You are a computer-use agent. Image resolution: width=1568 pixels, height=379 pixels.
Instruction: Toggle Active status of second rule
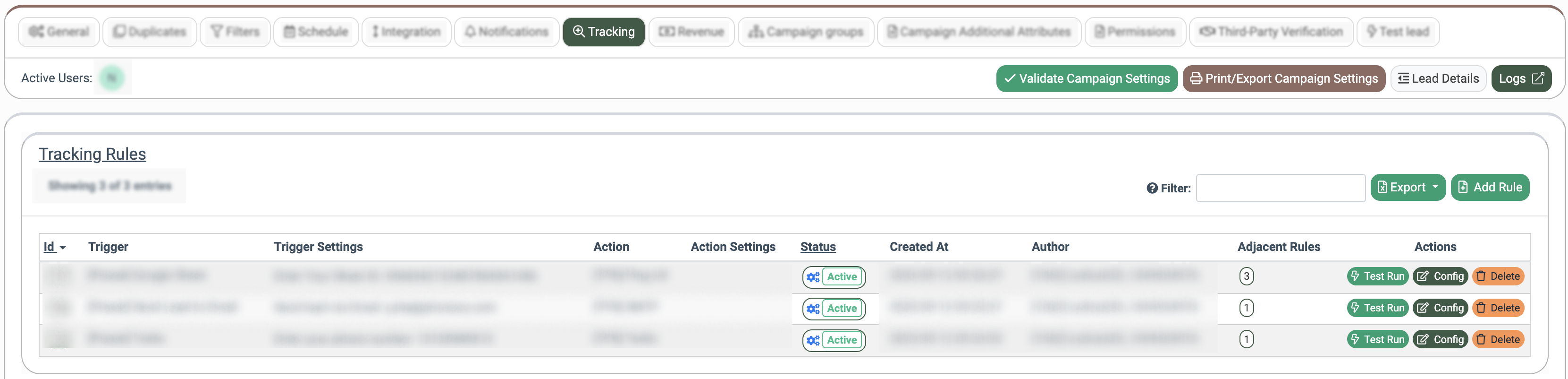(x=841, y=308)
